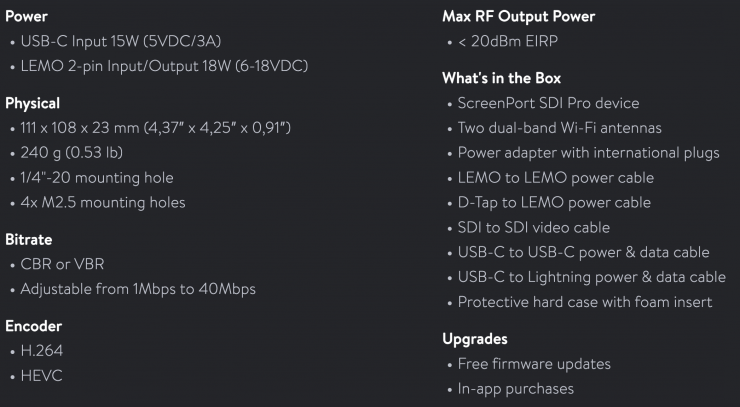
Task: Click the Power section heading
Action: point(28,17)
